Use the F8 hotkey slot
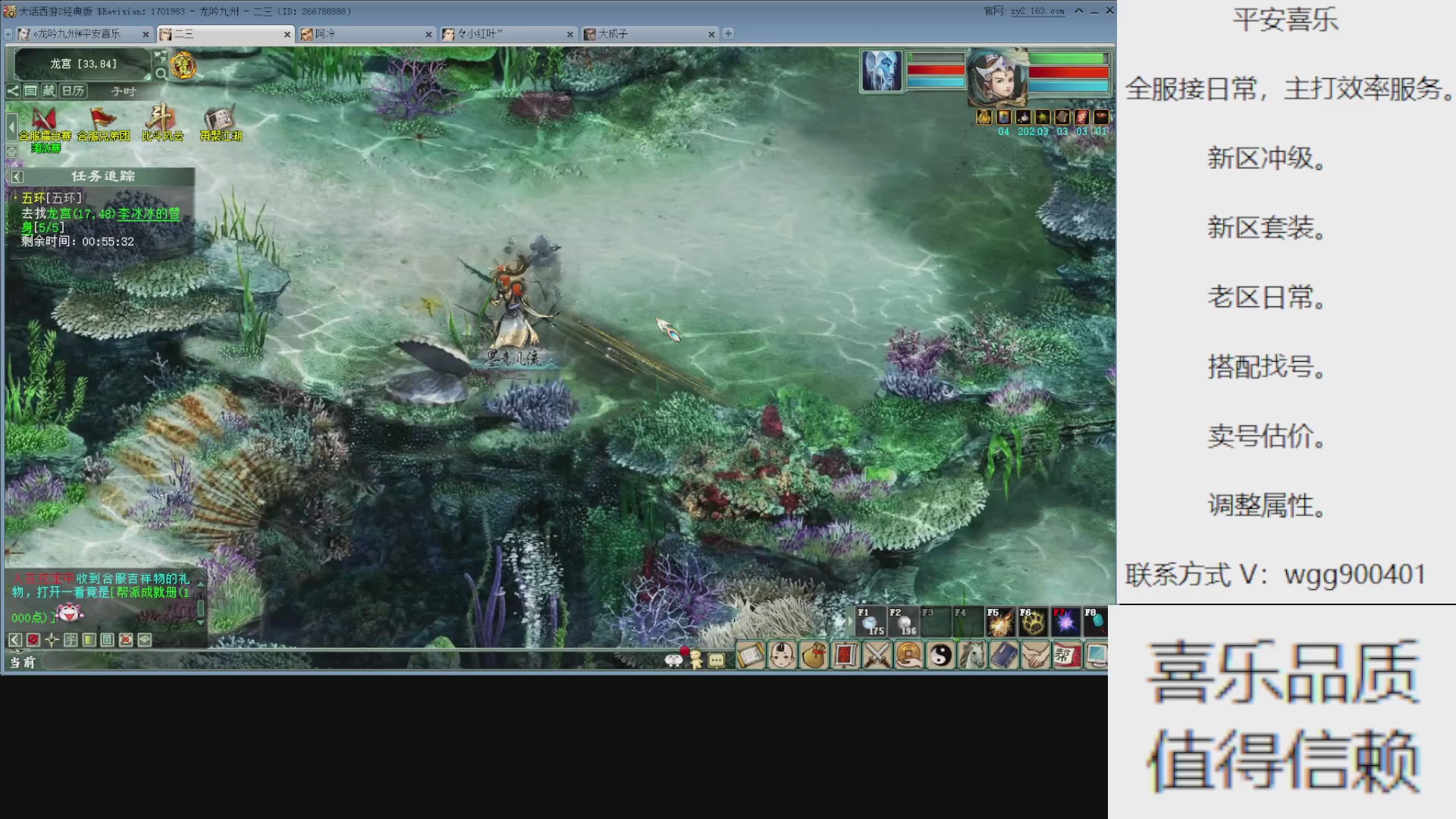Screen dimensions: 1456x819 tap(1096, 621)
